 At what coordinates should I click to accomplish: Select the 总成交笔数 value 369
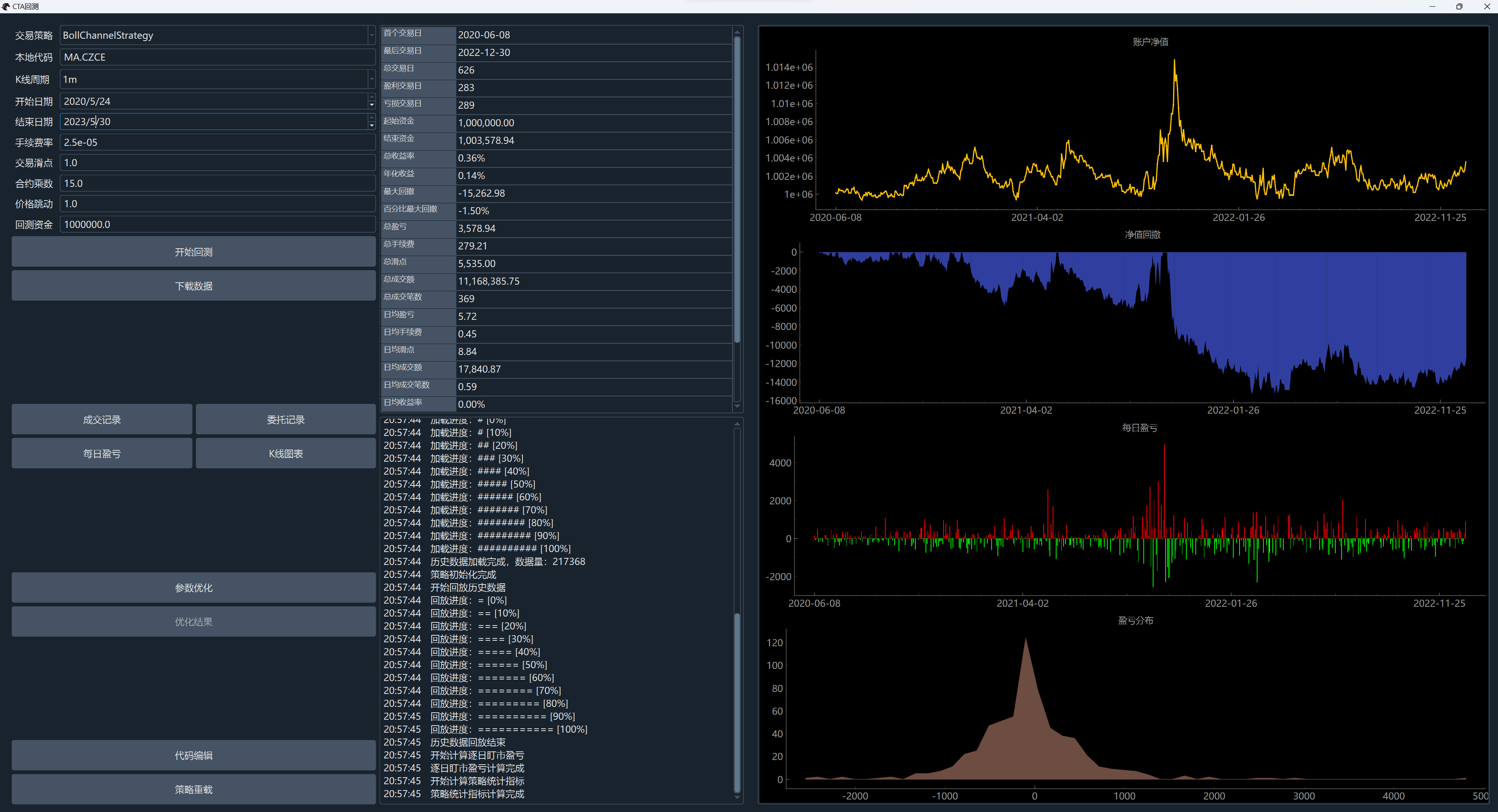pyautogui.click(x=466, y=299)
